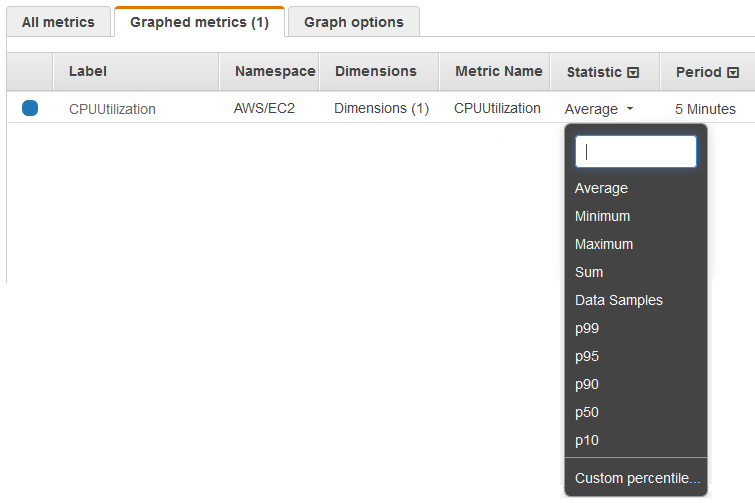Viewport: 755px width, 503px height.
Task: Pick Sum from the statistic menu
Action: (x=589, y=272)
